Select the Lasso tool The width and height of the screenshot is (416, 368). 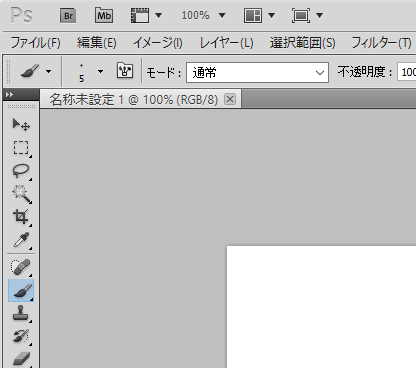pyautogui.click(x=21, y=171)
